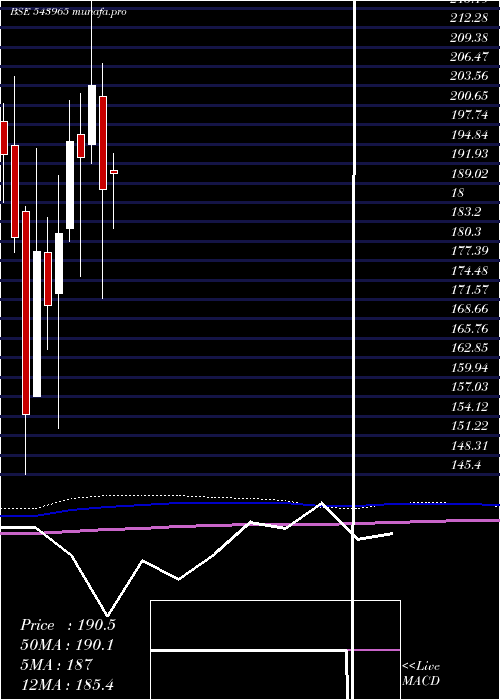Click the Price : 190.5 readout
500x700 pixels.
(68, 625)
